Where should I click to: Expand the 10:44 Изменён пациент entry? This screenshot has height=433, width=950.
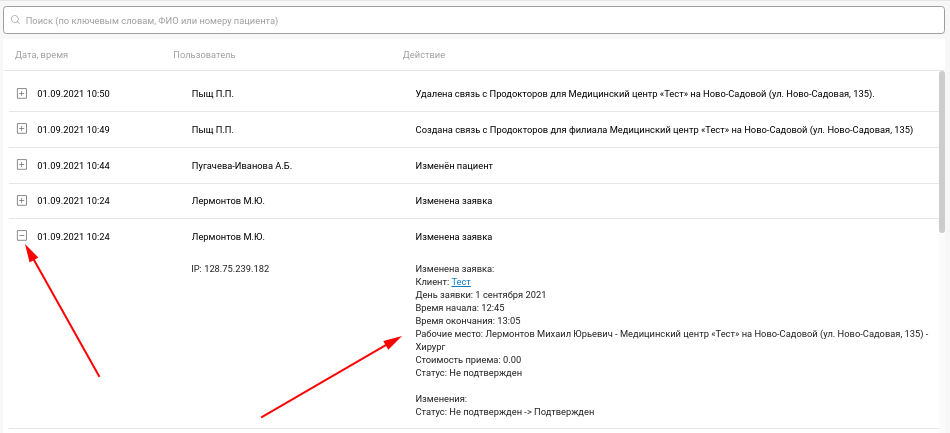click(22, 165)
